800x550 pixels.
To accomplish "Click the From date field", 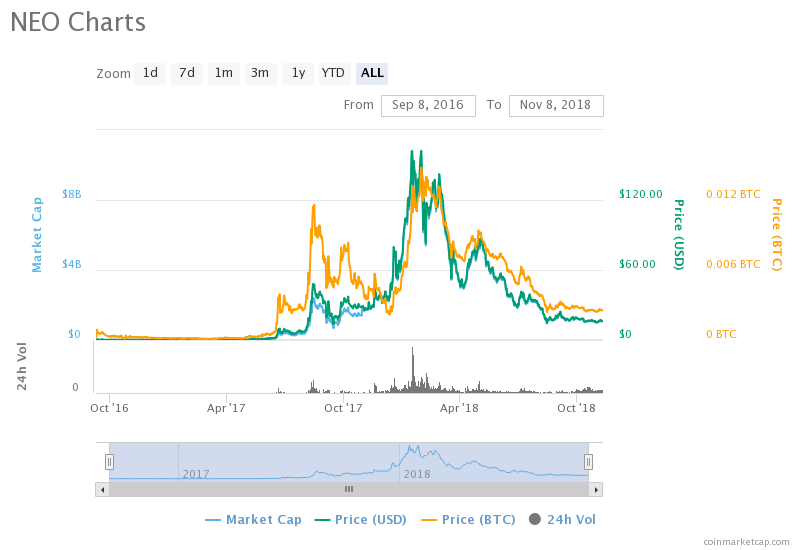I will 428,105.
